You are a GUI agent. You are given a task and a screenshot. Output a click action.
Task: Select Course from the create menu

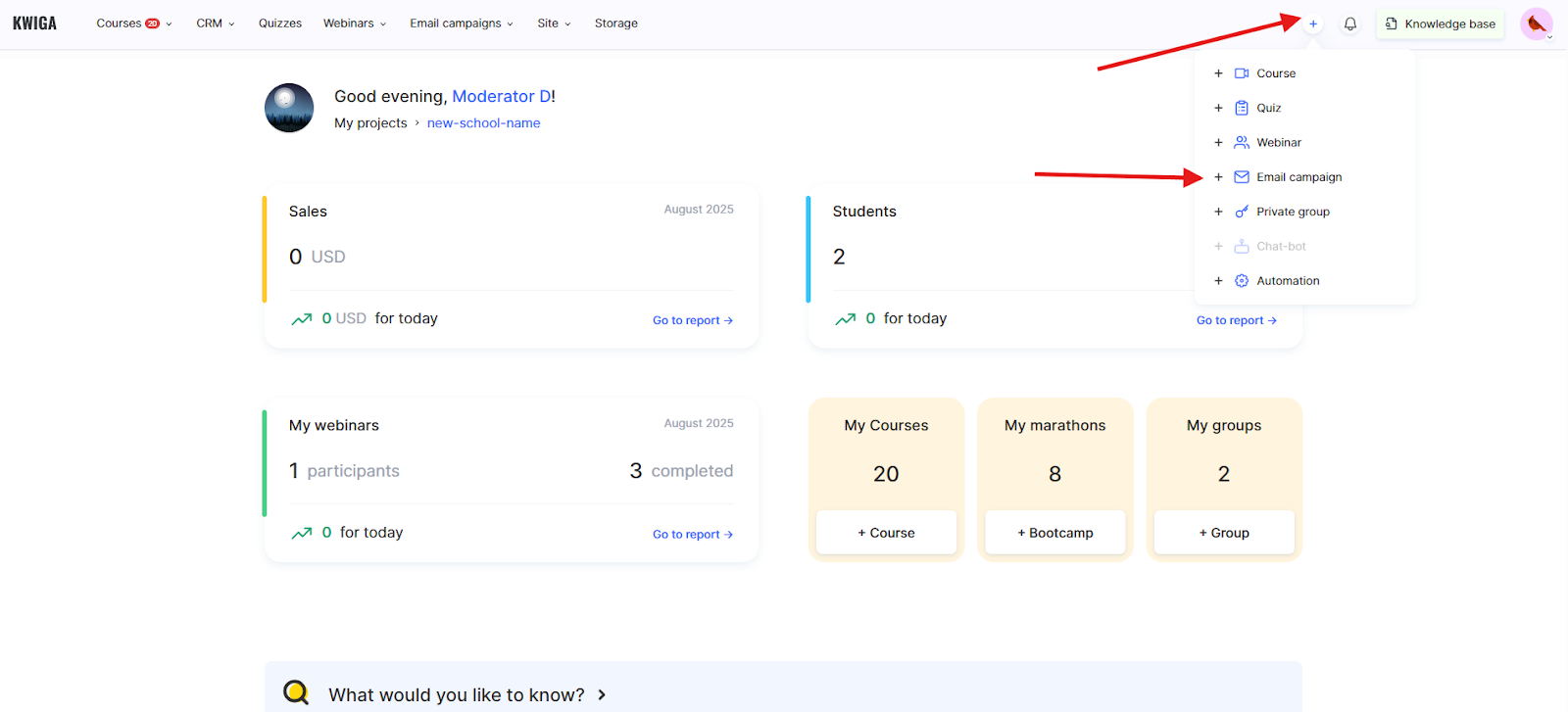pos(1275,73)
